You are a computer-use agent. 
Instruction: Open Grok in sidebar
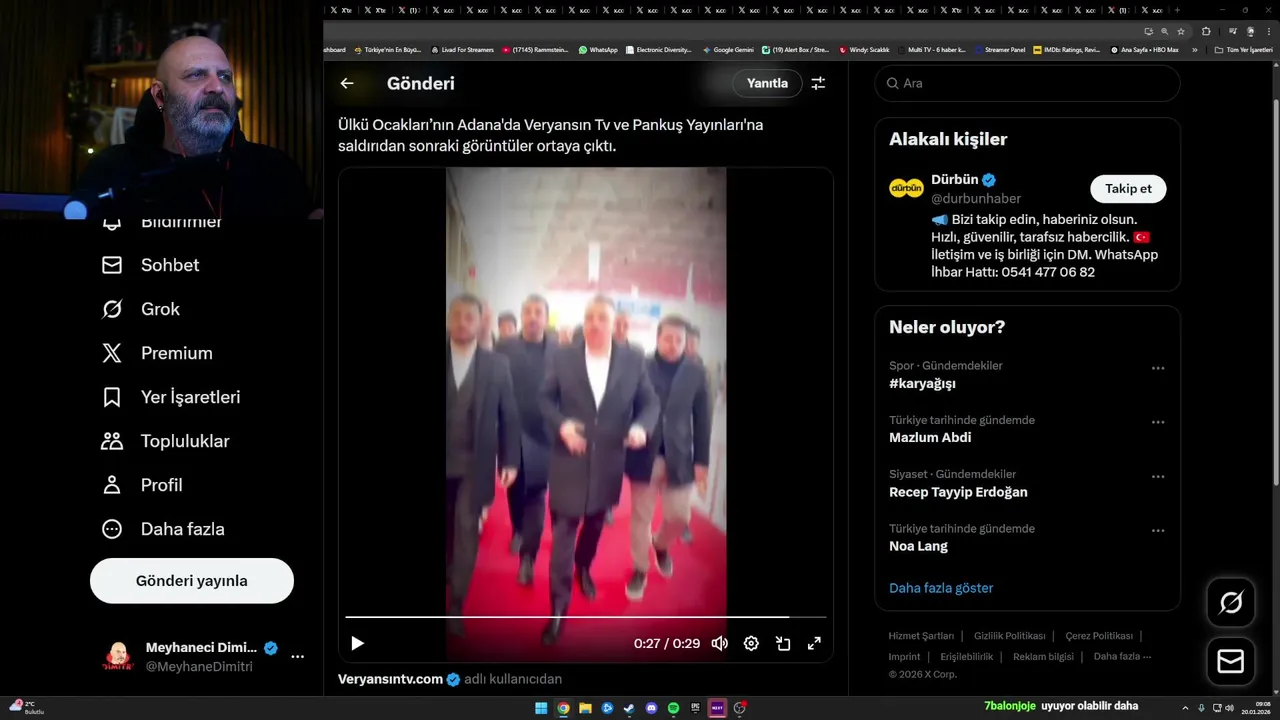(140, 309)
